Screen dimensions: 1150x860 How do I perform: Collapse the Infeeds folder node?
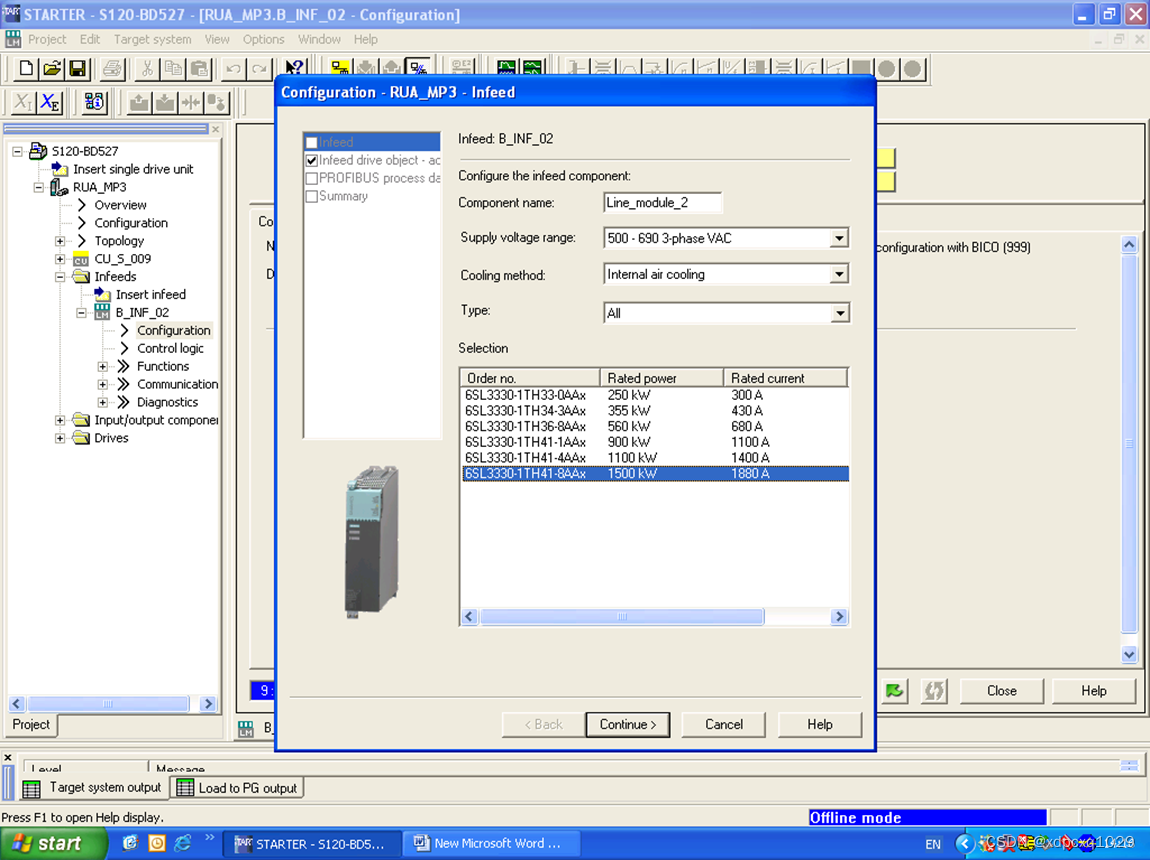coord(60,277)
